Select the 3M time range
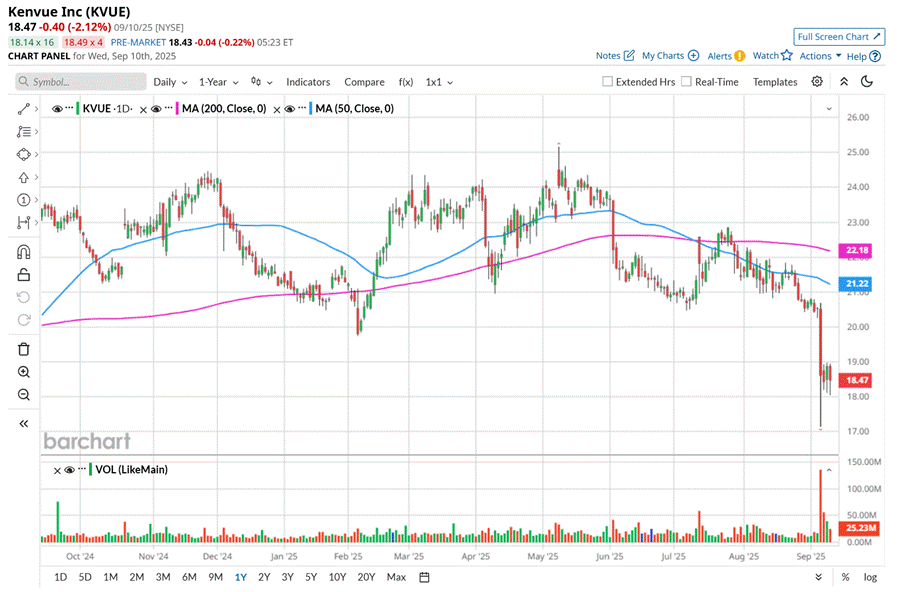The width and height of the screenshot is (902, 592). [x=163, y=577]
